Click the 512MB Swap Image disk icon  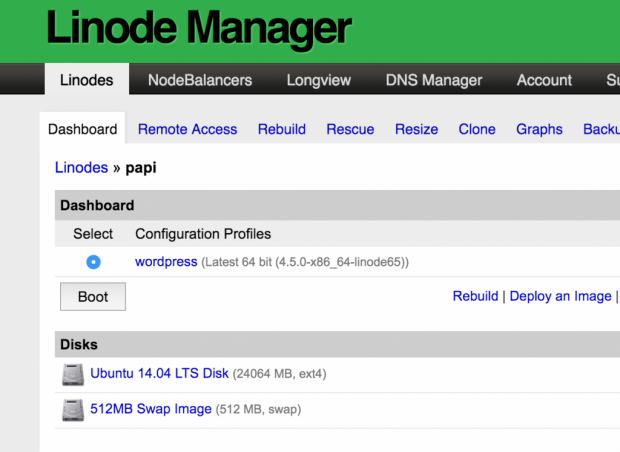coord(73,410)
